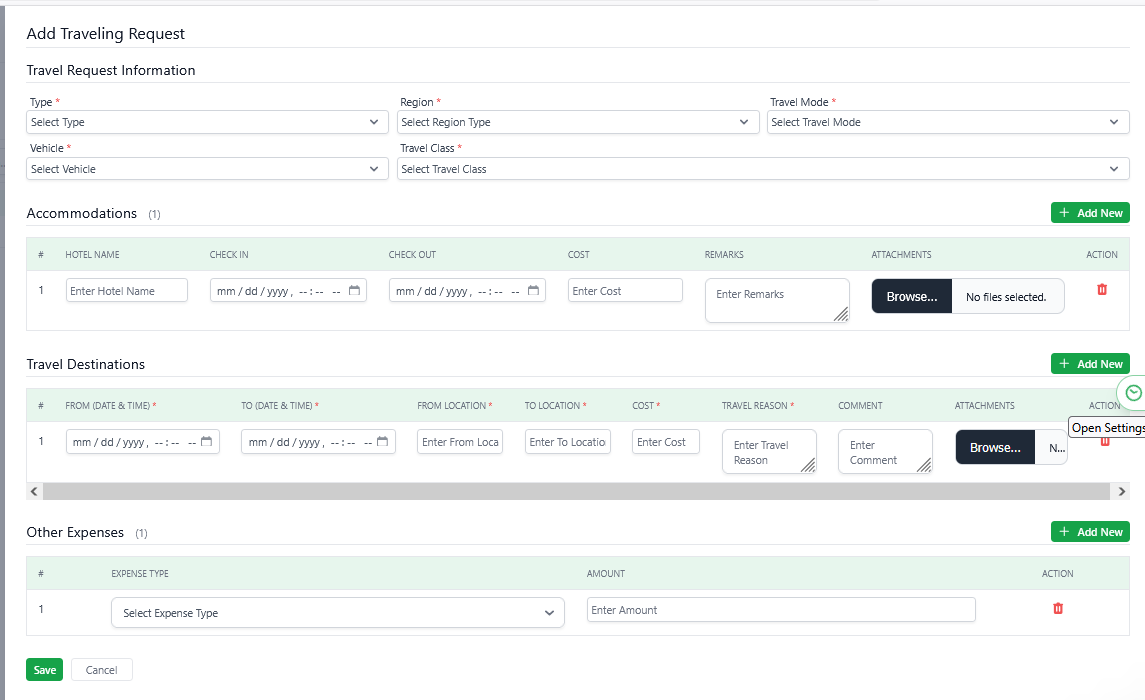Open the Select Region Type dropdown

(578, 122)
